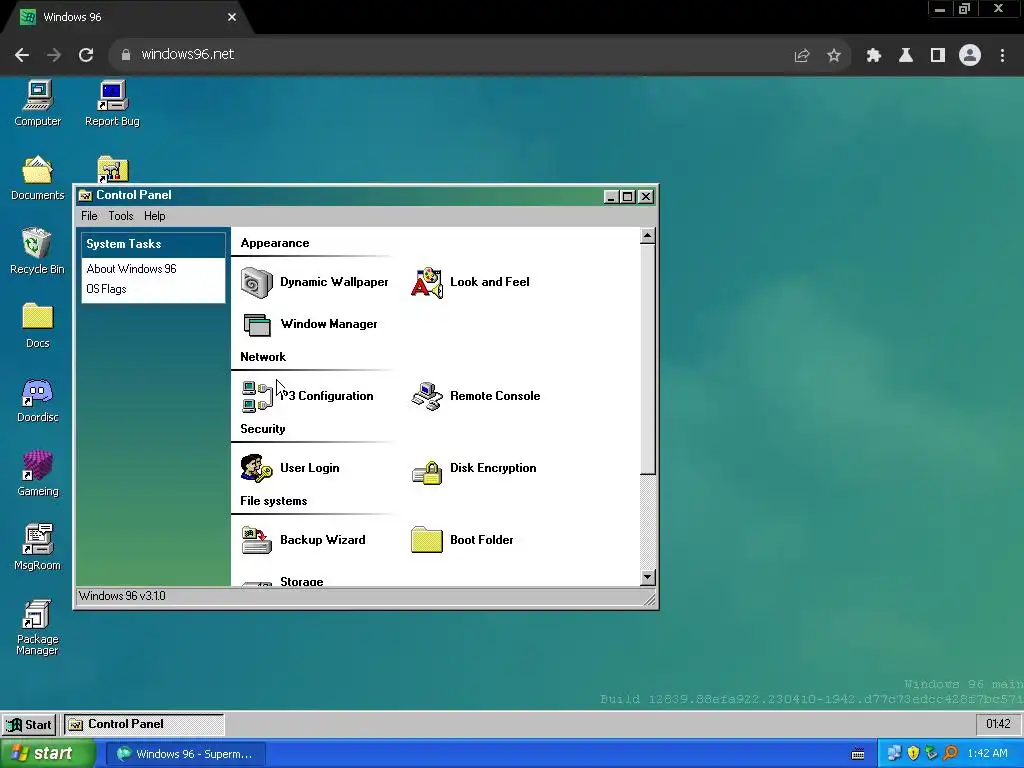This screenshot has width=1024, height=768.
Task: Switch to Windows 96 XP taskbar item
Action: (185, 754)
